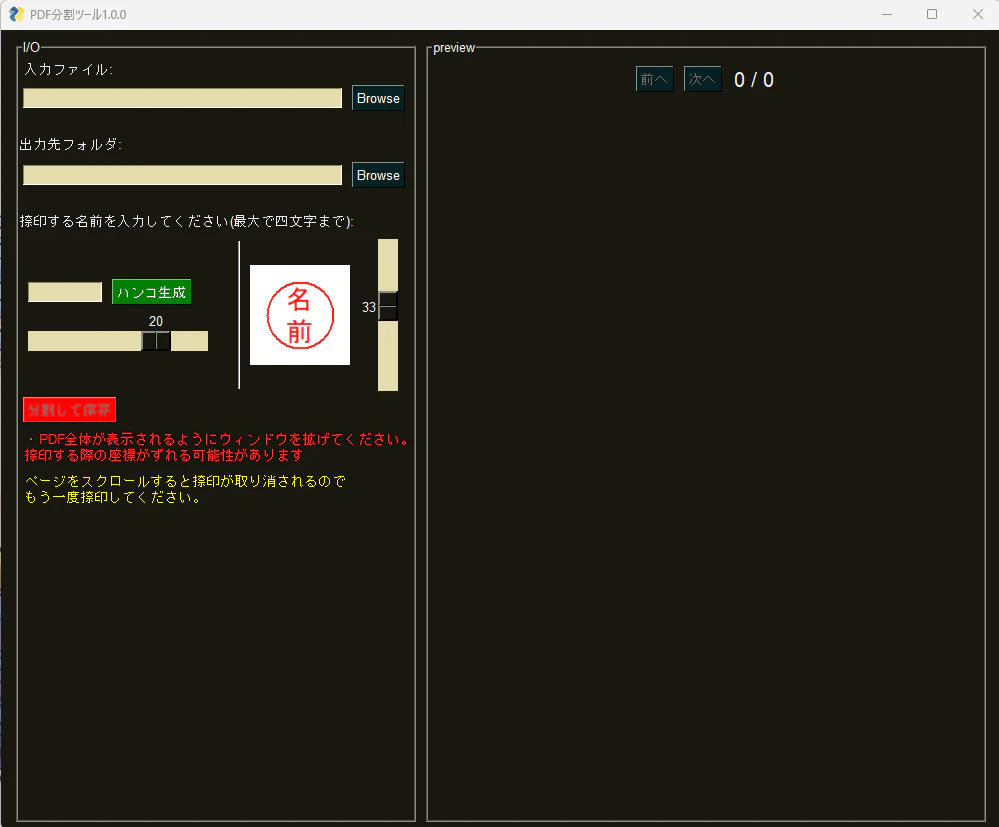Click the vertical slider handle at 33
The height and width of the screenshot is (827, 999).
click(x=388, y=306)
